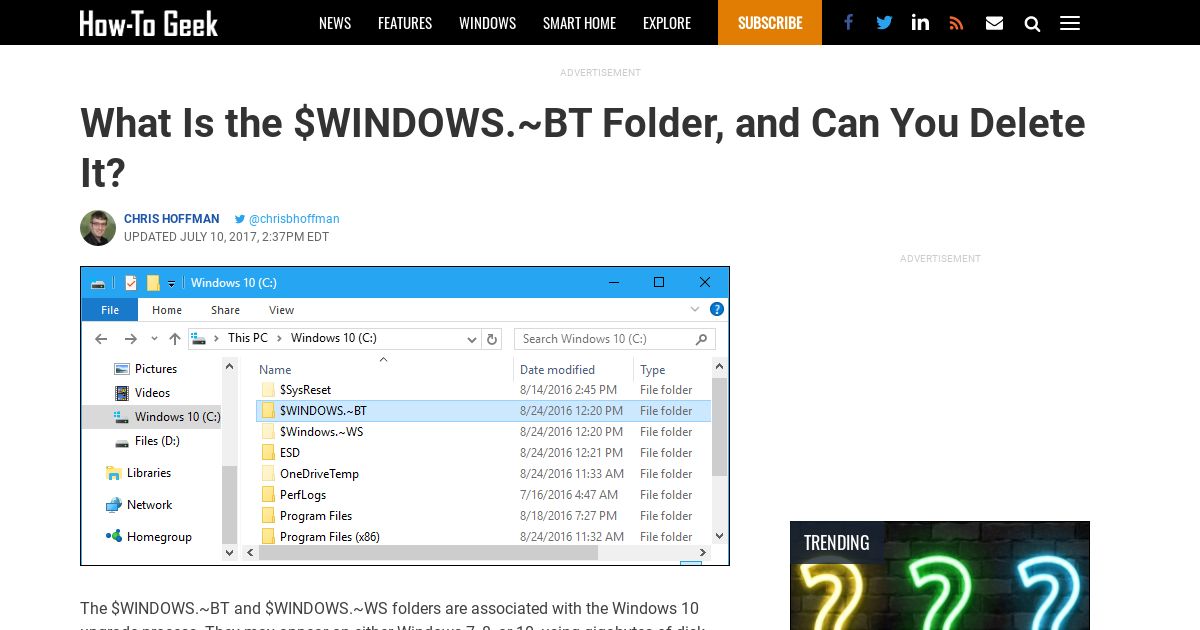Open @chrisbhoffman Twitter link
The height and width of the screenshot is (630, 1200).
[x=287, y=219]
